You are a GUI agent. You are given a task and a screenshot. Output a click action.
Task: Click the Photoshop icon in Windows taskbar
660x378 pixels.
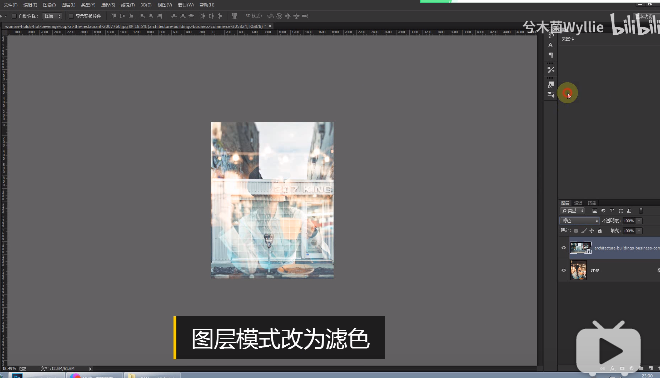[17, 375]
